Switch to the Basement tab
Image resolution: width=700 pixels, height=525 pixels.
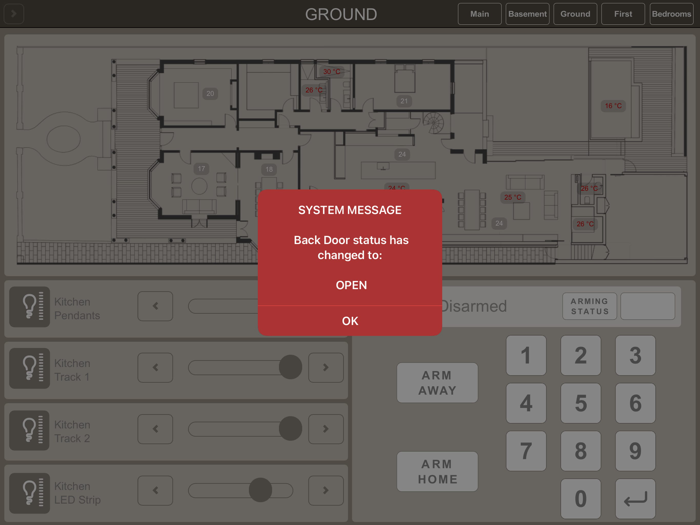(527, 14)
